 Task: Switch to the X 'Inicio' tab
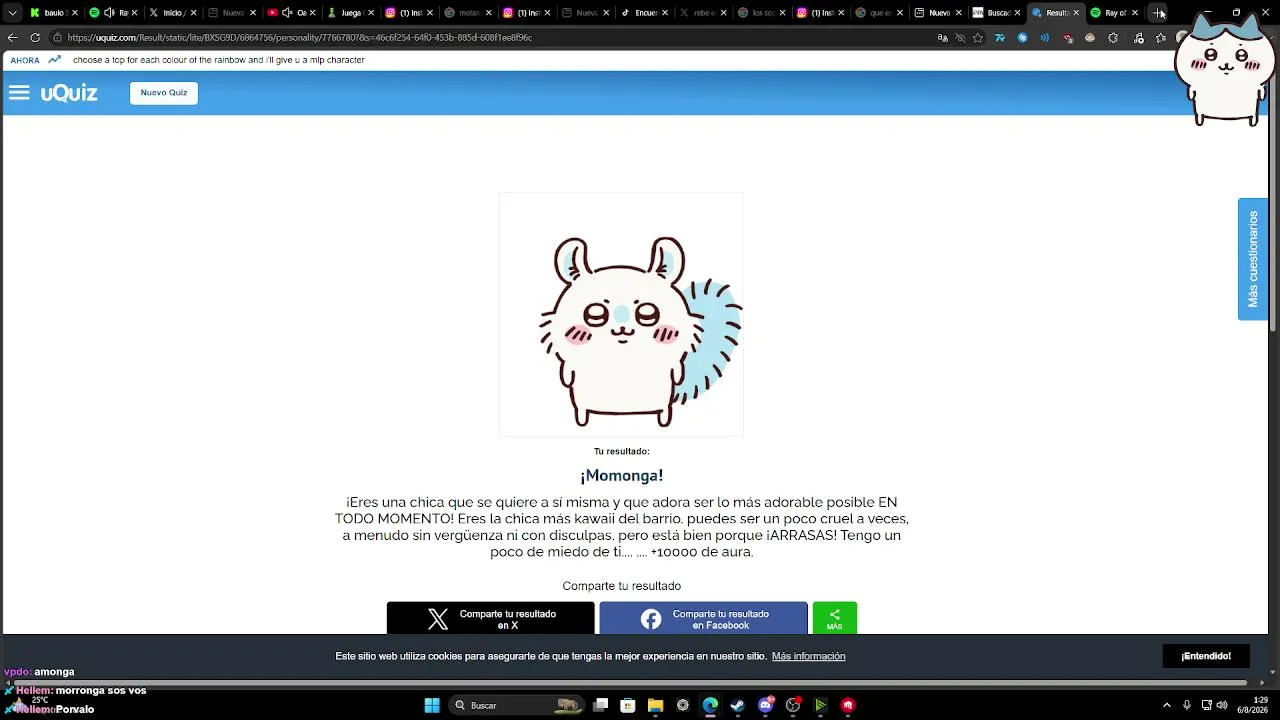(170, 13)
